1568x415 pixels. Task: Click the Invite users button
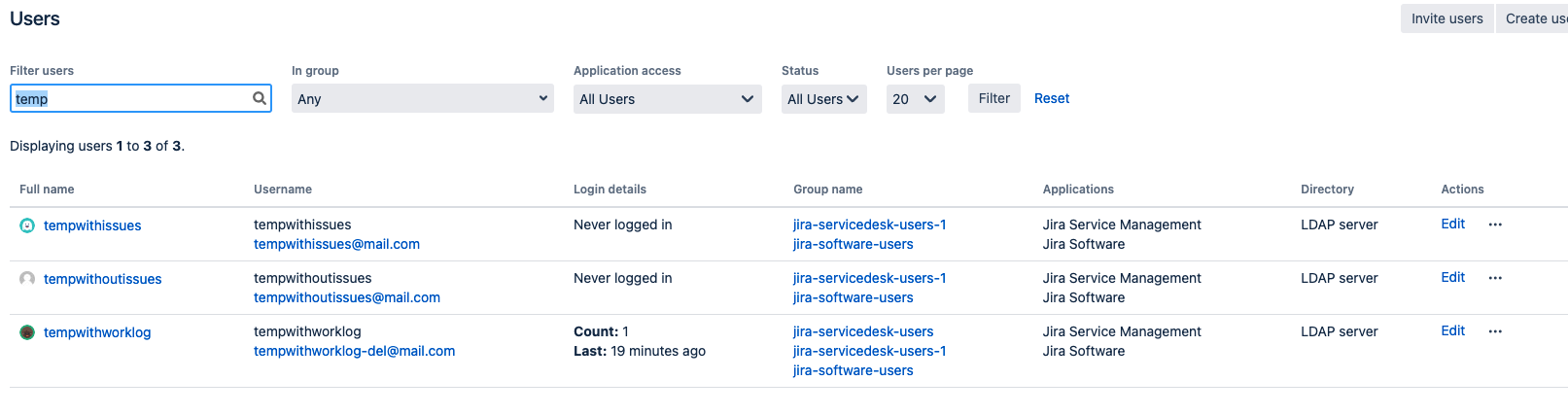pos(1446,18)
